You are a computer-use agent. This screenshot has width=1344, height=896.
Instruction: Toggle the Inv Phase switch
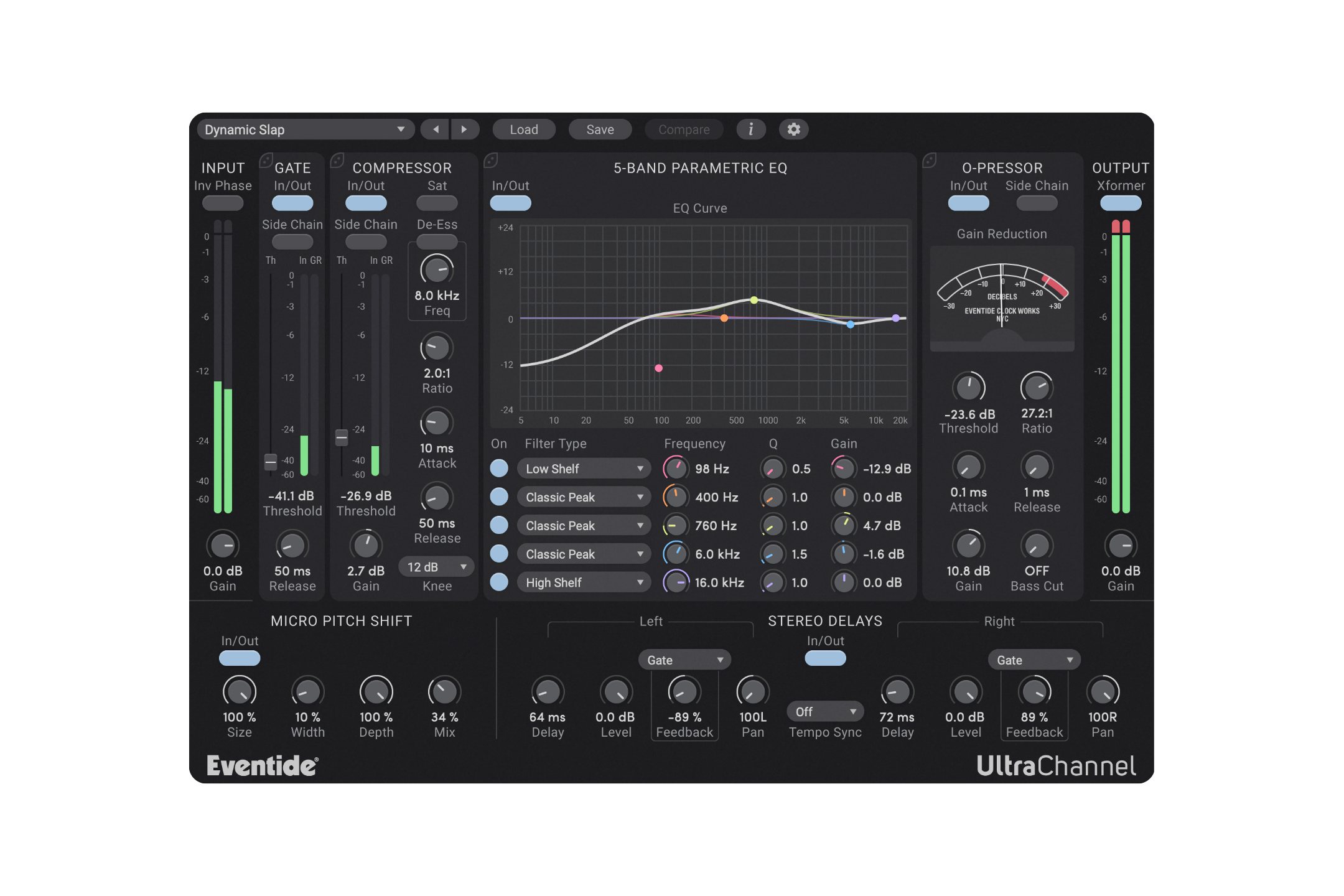coord(223,203)
